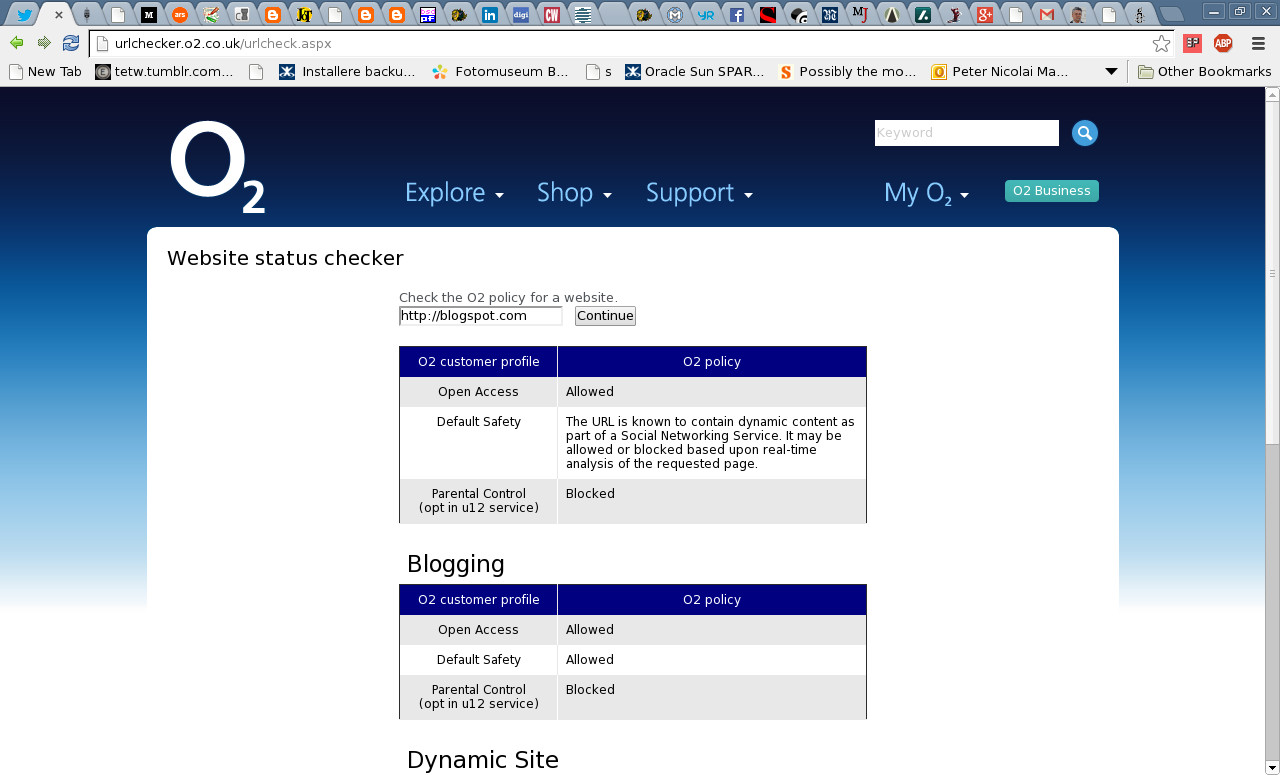The image size is (1280, 775).
Task: Open the Adblock Plus ABP extension icon
Action: [1223, 43]
